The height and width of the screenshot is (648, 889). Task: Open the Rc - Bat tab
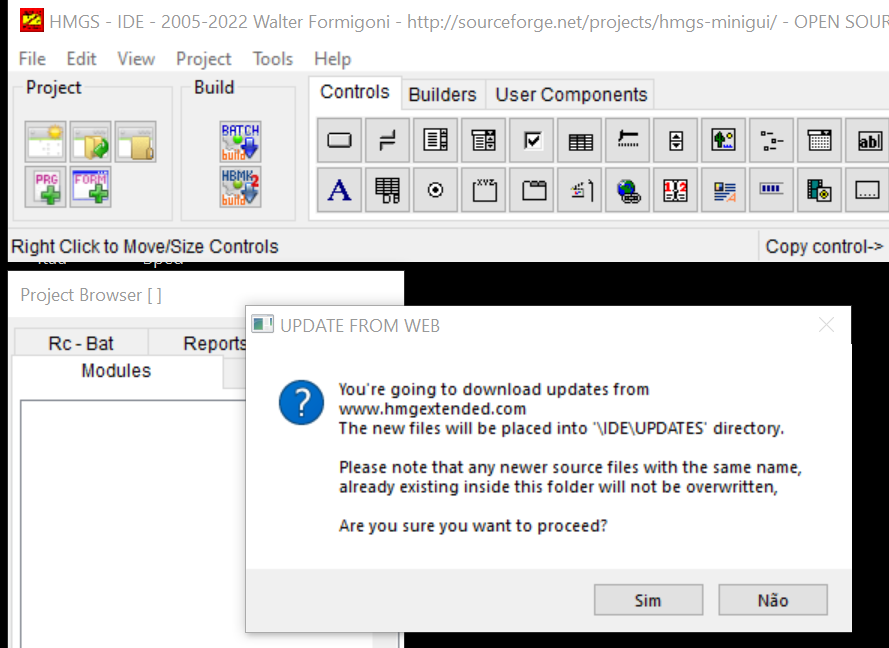81,344
